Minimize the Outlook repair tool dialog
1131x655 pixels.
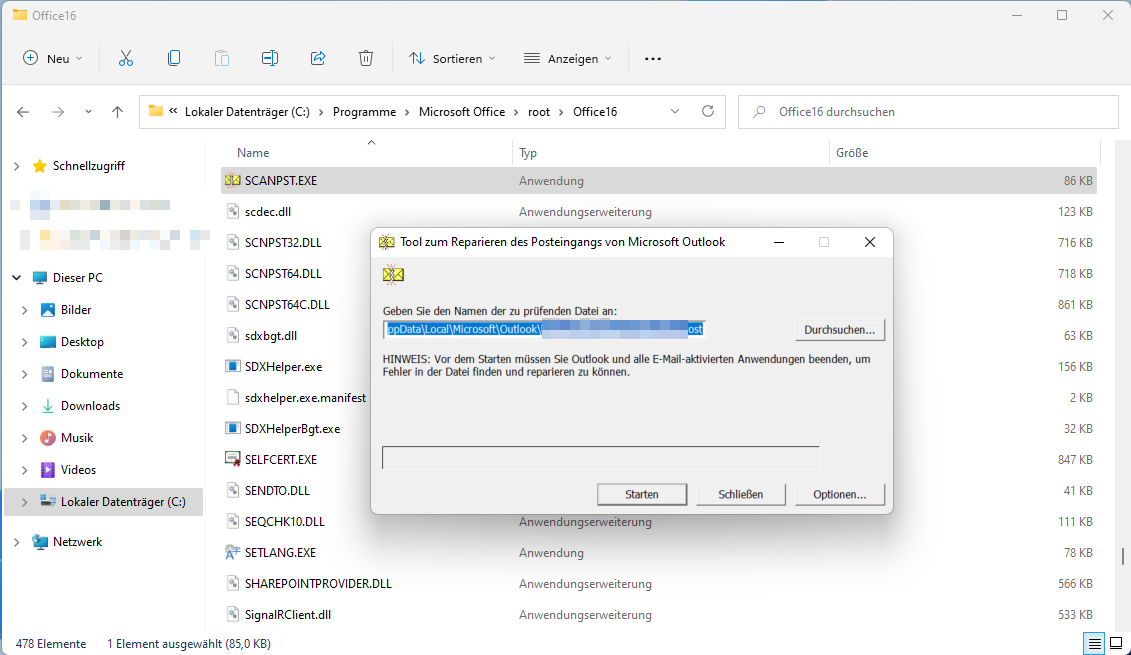(x=779, y=242)
